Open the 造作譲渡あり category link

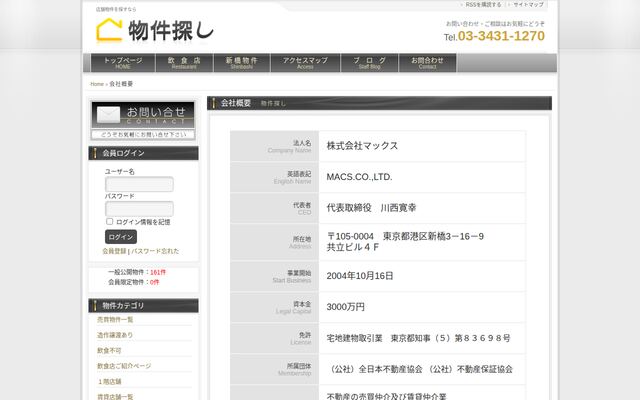[x=115, y=335]
